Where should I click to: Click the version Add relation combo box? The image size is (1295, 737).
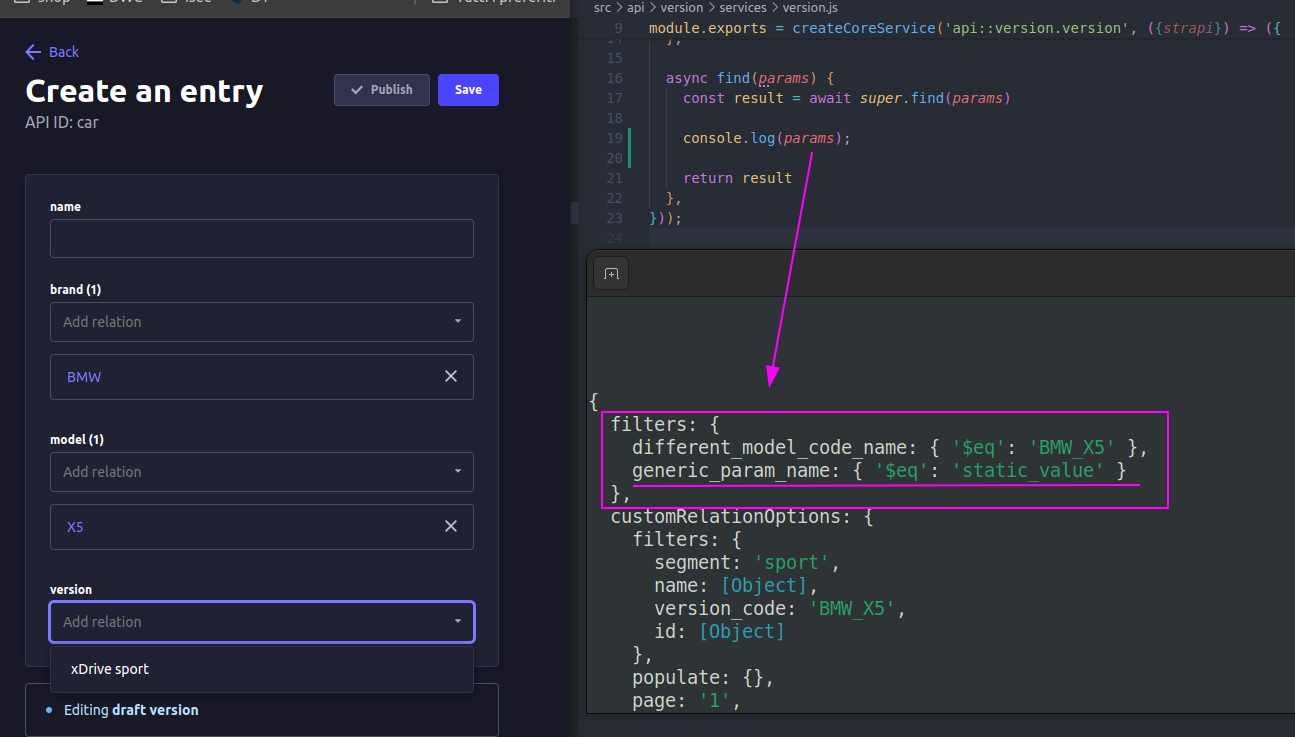coord(262,622)
